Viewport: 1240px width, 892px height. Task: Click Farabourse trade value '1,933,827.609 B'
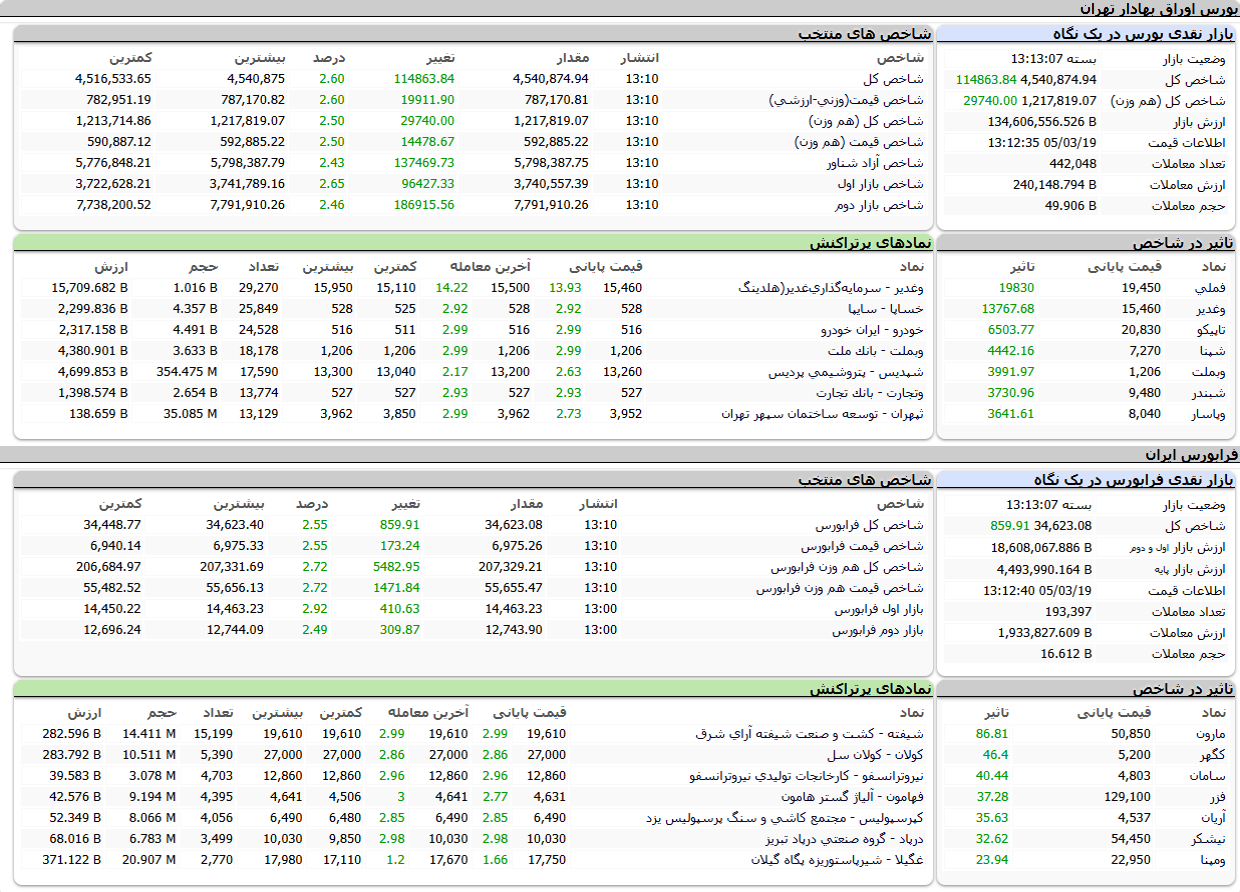(x=1044, y=632)
